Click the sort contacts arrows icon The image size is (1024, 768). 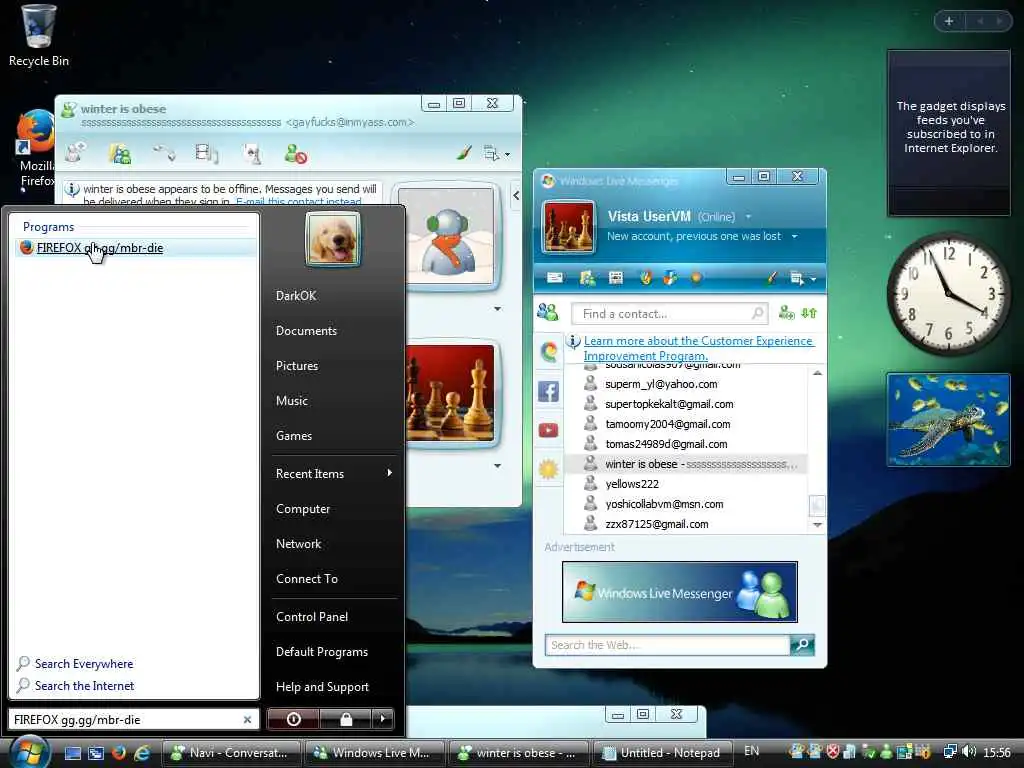808,313
